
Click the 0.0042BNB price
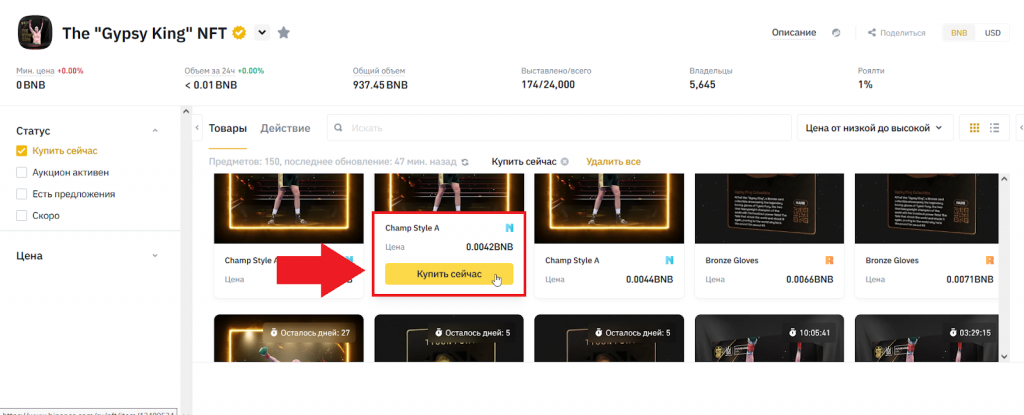pos(490,247)
